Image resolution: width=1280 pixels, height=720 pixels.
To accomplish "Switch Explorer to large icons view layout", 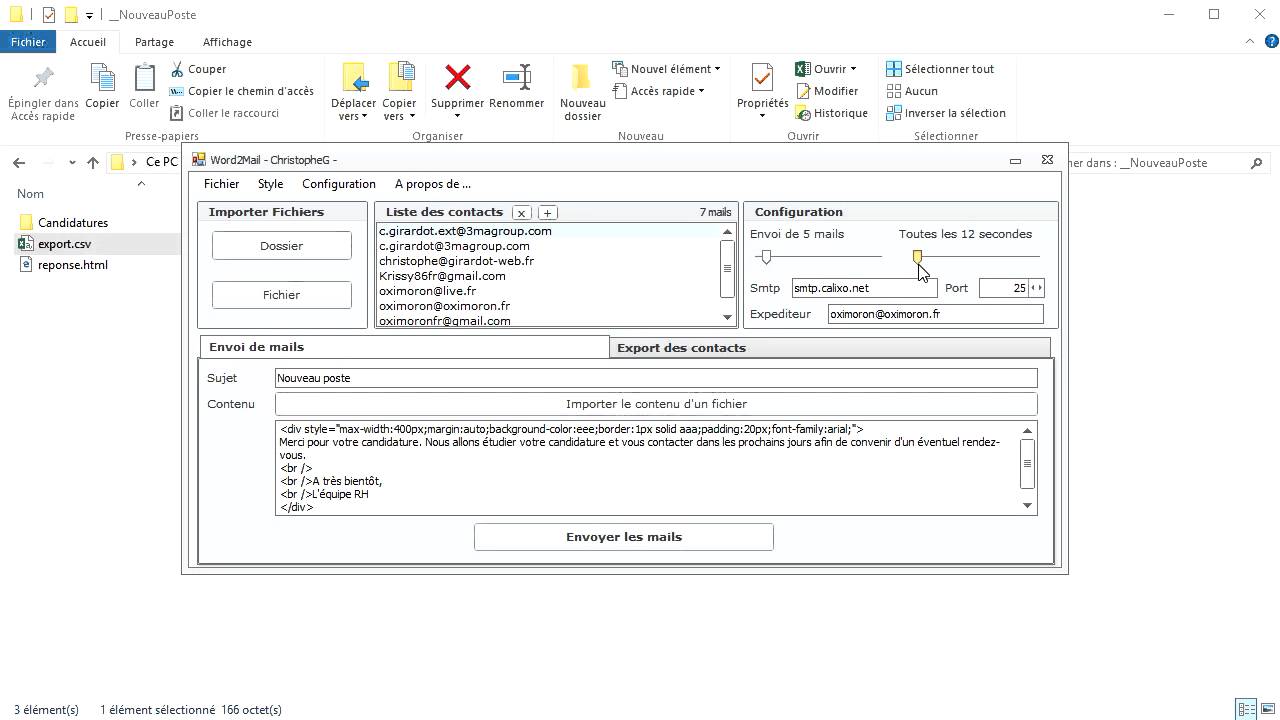I will 1268,709.
